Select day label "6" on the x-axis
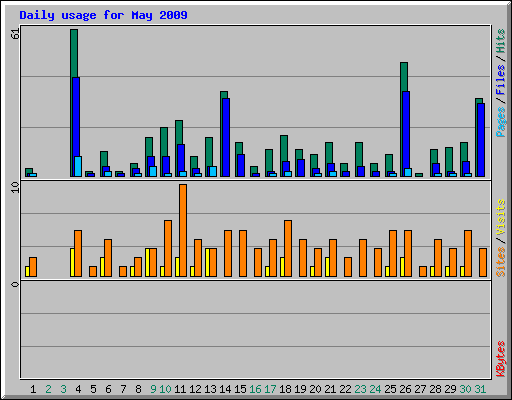The height and width of the screenshot is (400, 512). pyautogui.click(x=108, y=389)
